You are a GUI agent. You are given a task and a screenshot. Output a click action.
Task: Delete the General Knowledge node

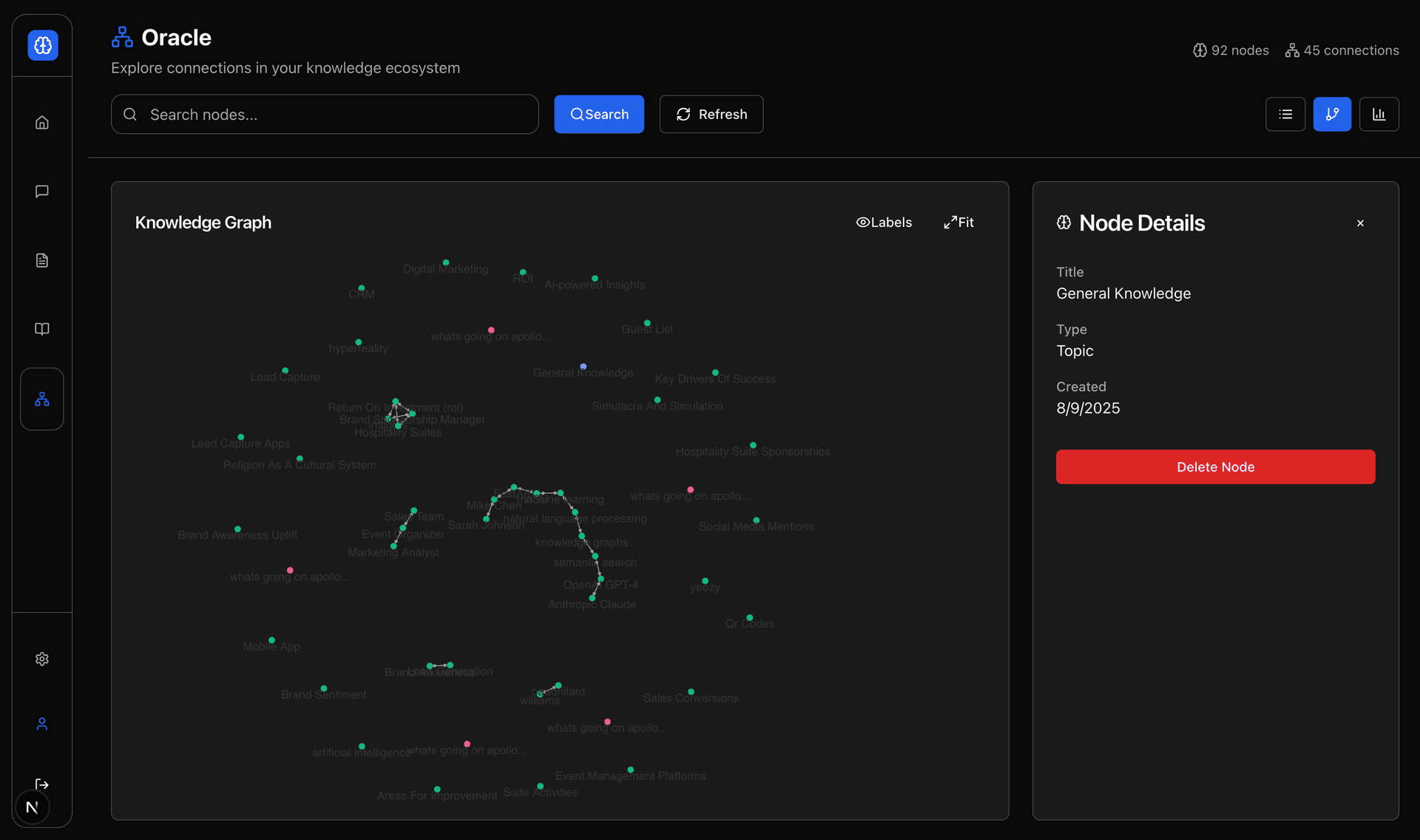(1215, 467)
